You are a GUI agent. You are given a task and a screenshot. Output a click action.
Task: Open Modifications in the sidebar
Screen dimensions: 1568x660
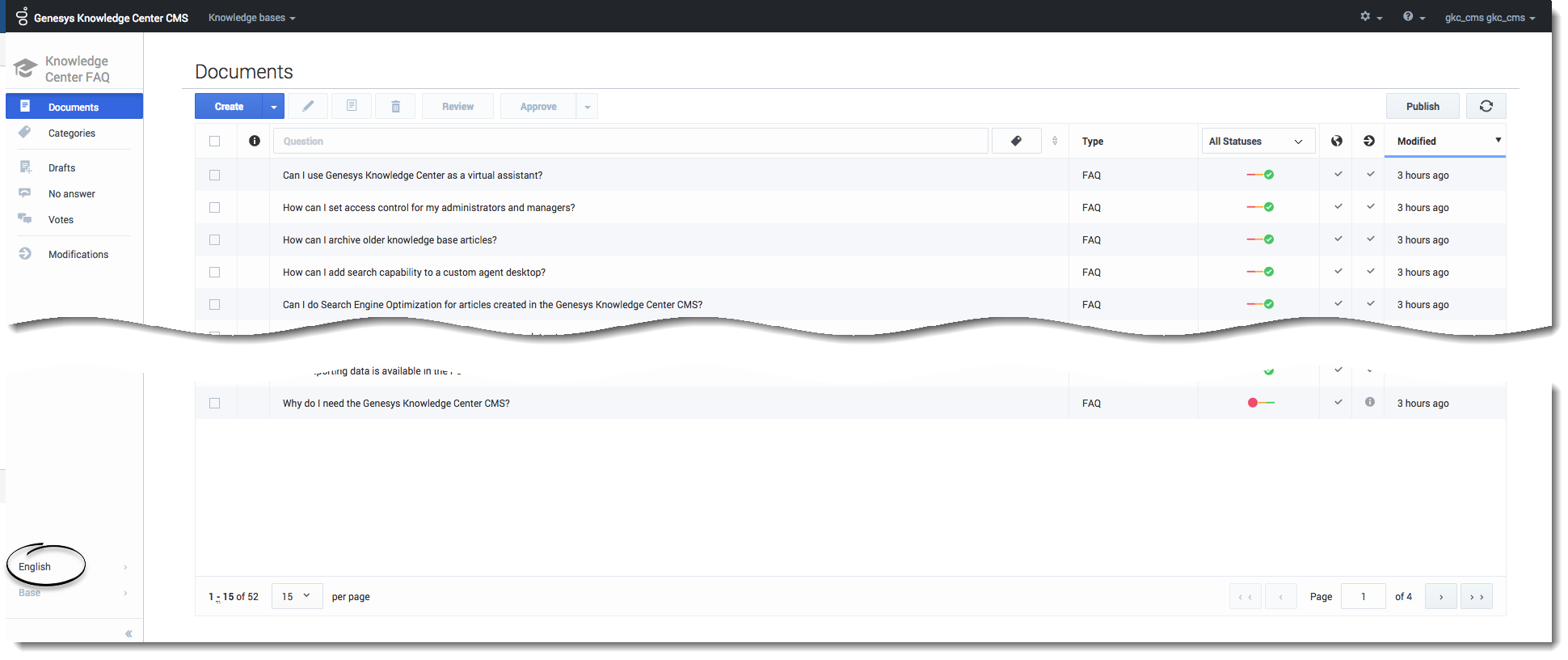(78, 255)
